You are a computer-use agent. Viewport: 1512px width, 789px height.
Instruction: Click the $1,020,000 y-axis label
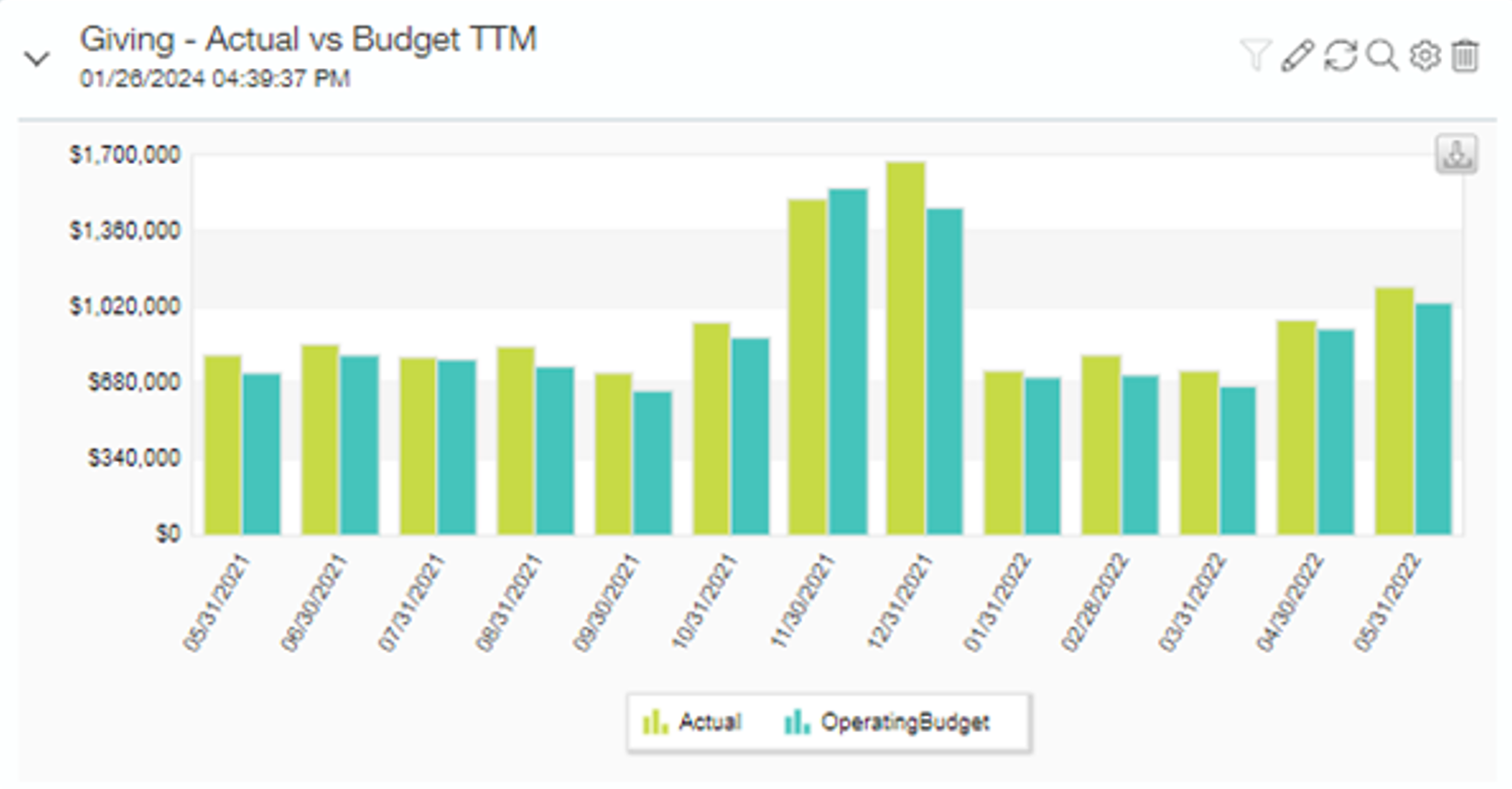click(125, 306)
